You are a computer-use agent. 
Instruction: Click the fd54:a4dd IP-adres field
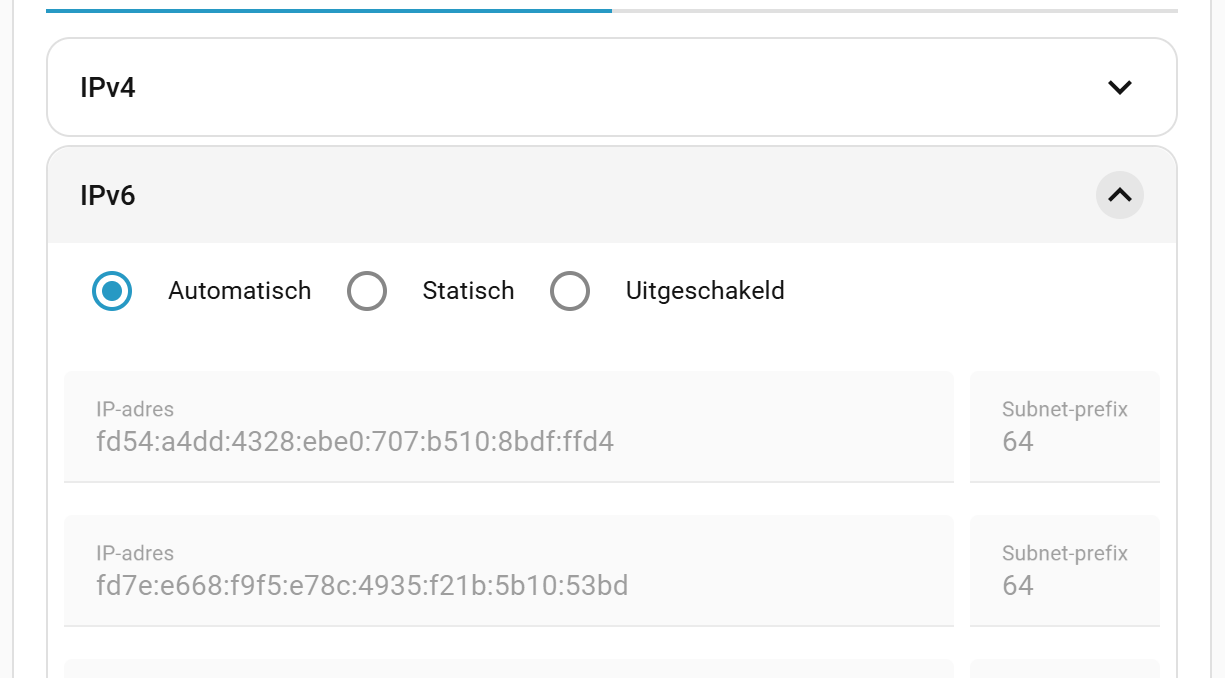[x=508, y=441]
